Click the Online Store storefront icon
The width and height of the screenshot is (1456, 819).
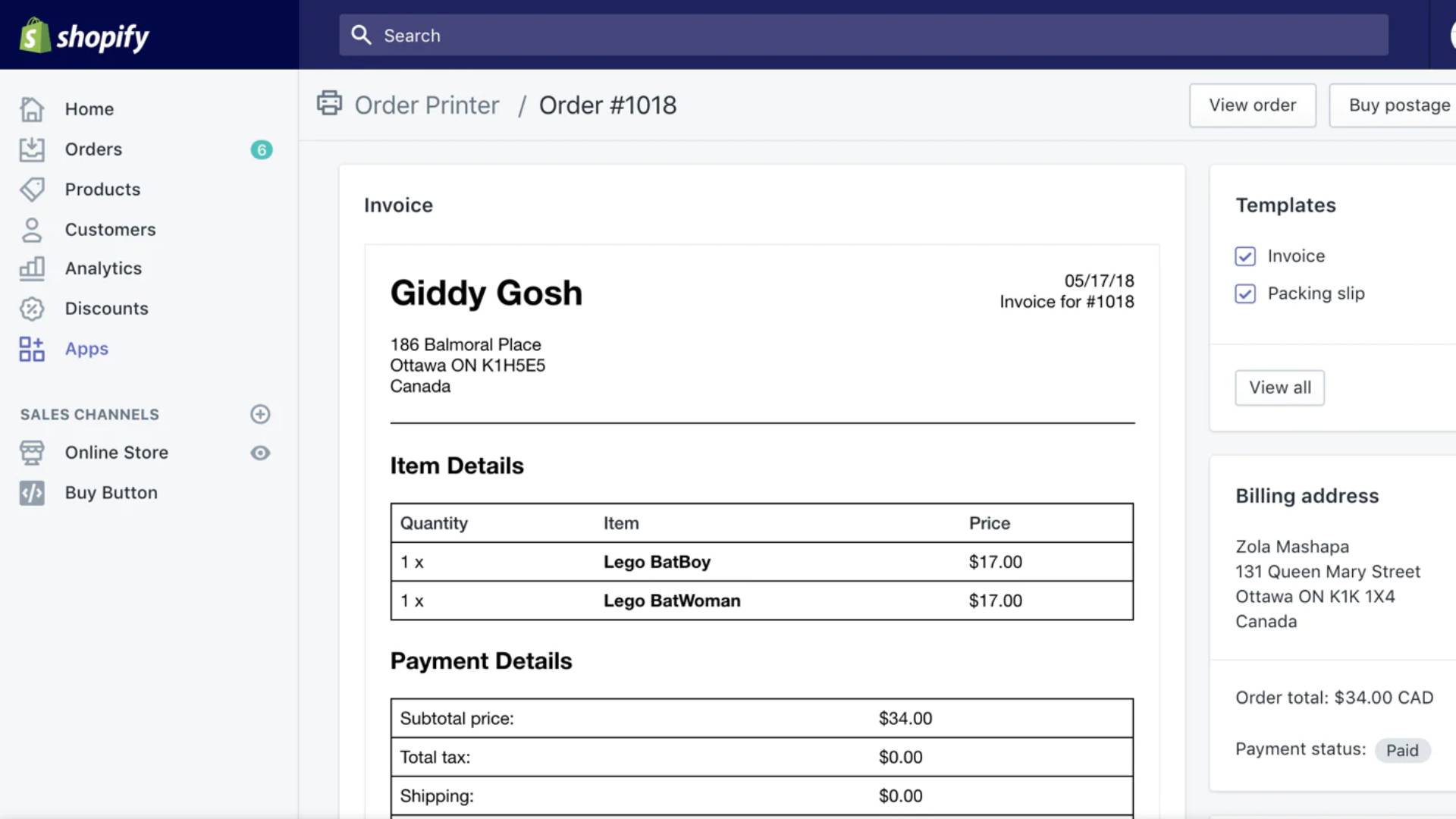[32, 453]
